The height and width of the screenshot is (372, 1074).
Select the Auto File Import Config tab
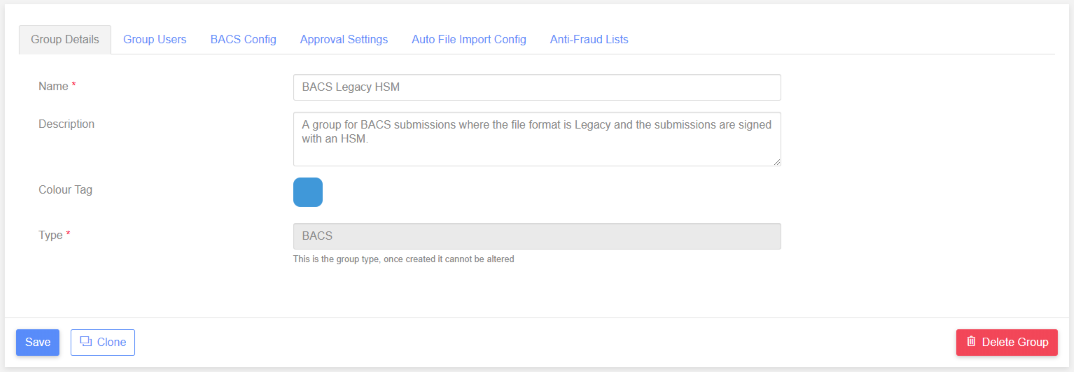(469, 40)
